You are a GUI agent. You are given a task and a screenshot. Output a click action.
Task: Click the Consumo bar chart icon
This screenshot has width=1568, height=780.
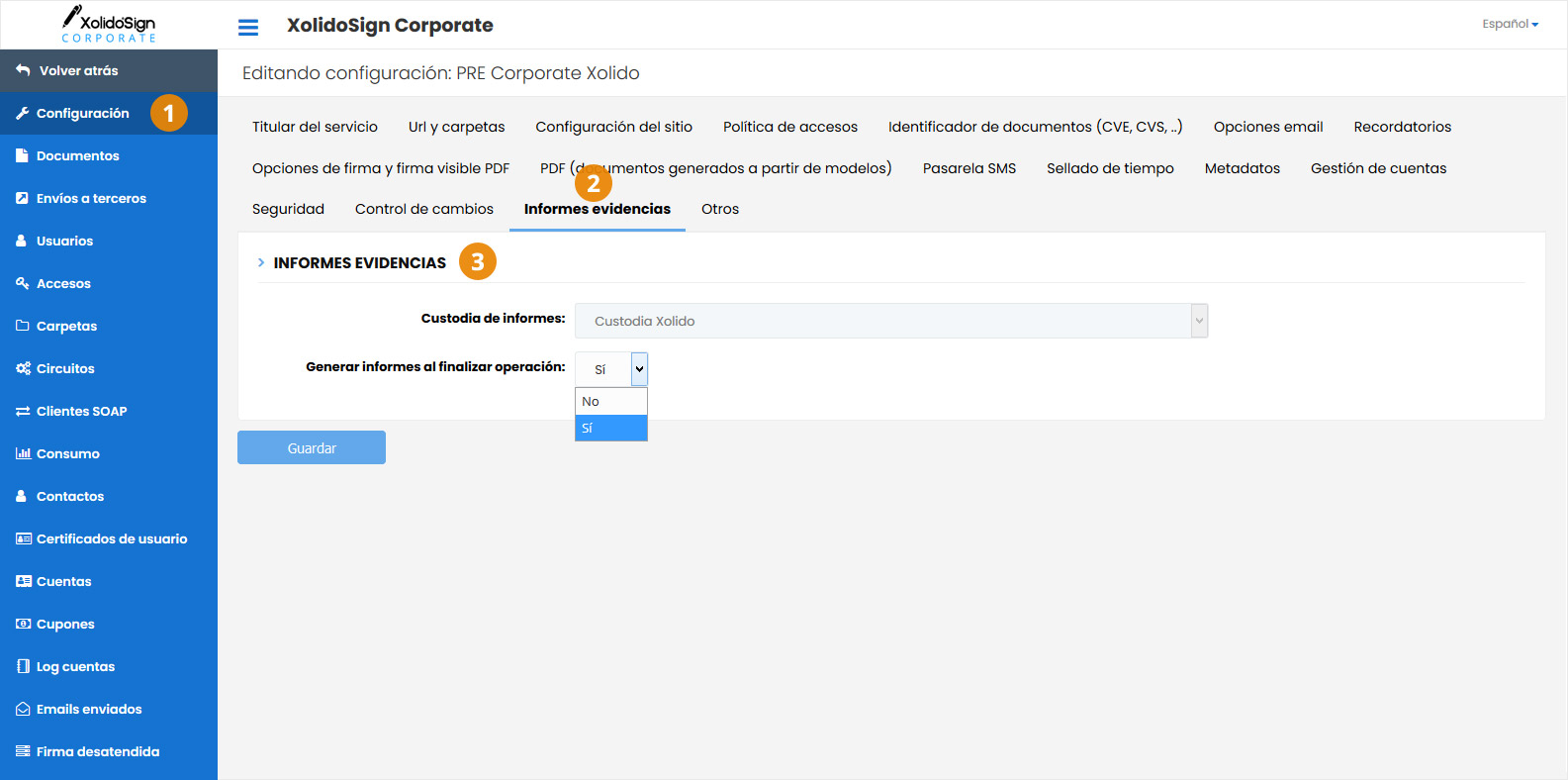tap(23, 453)
